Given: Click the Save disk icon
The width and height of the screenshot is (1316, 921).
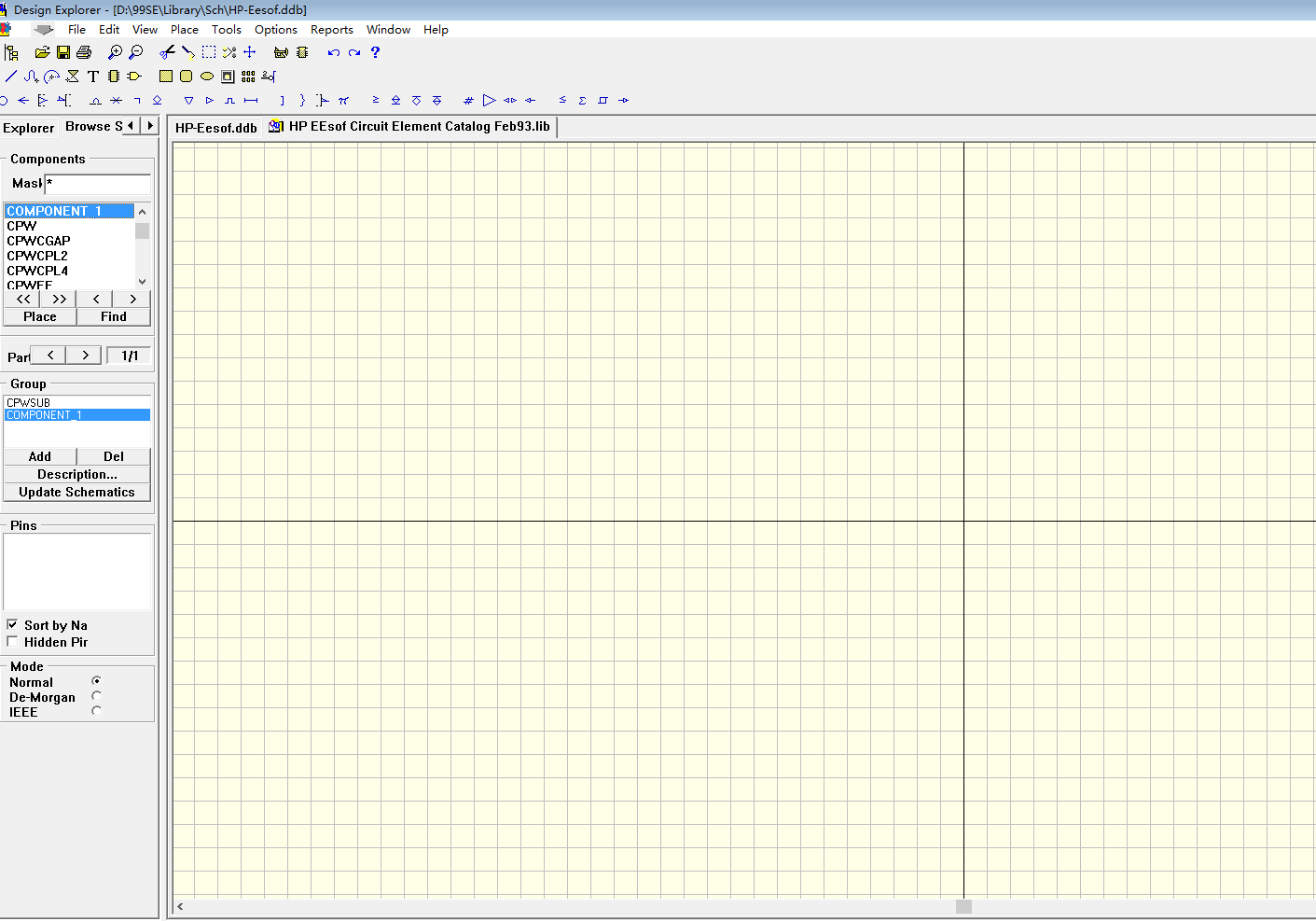Looking at the screenshot, I should click(63, 53).
